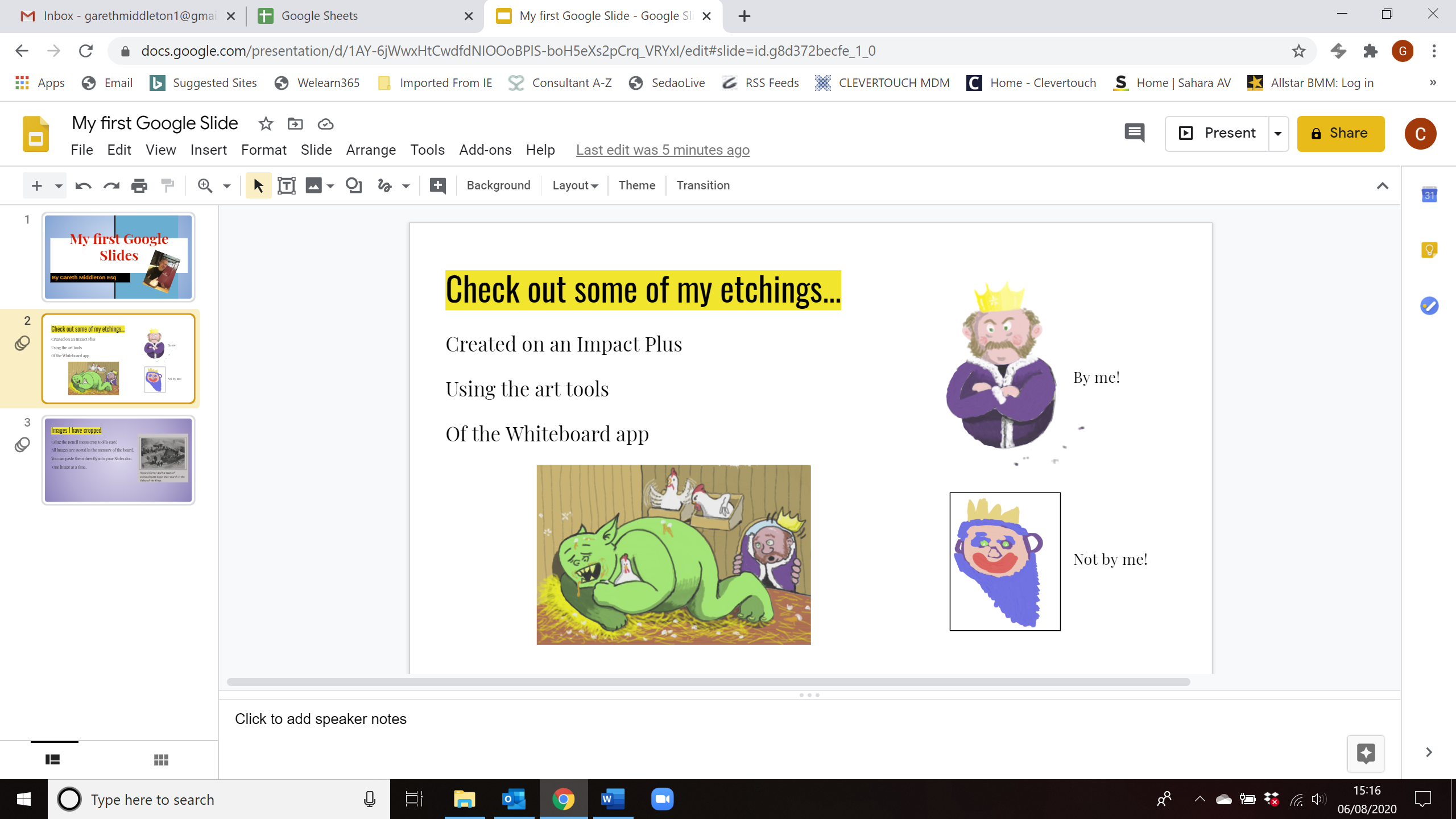The image size is (1456, 819).
Task: Click the slide title text box
Action: pyautogui.click(x=643, y=290)
